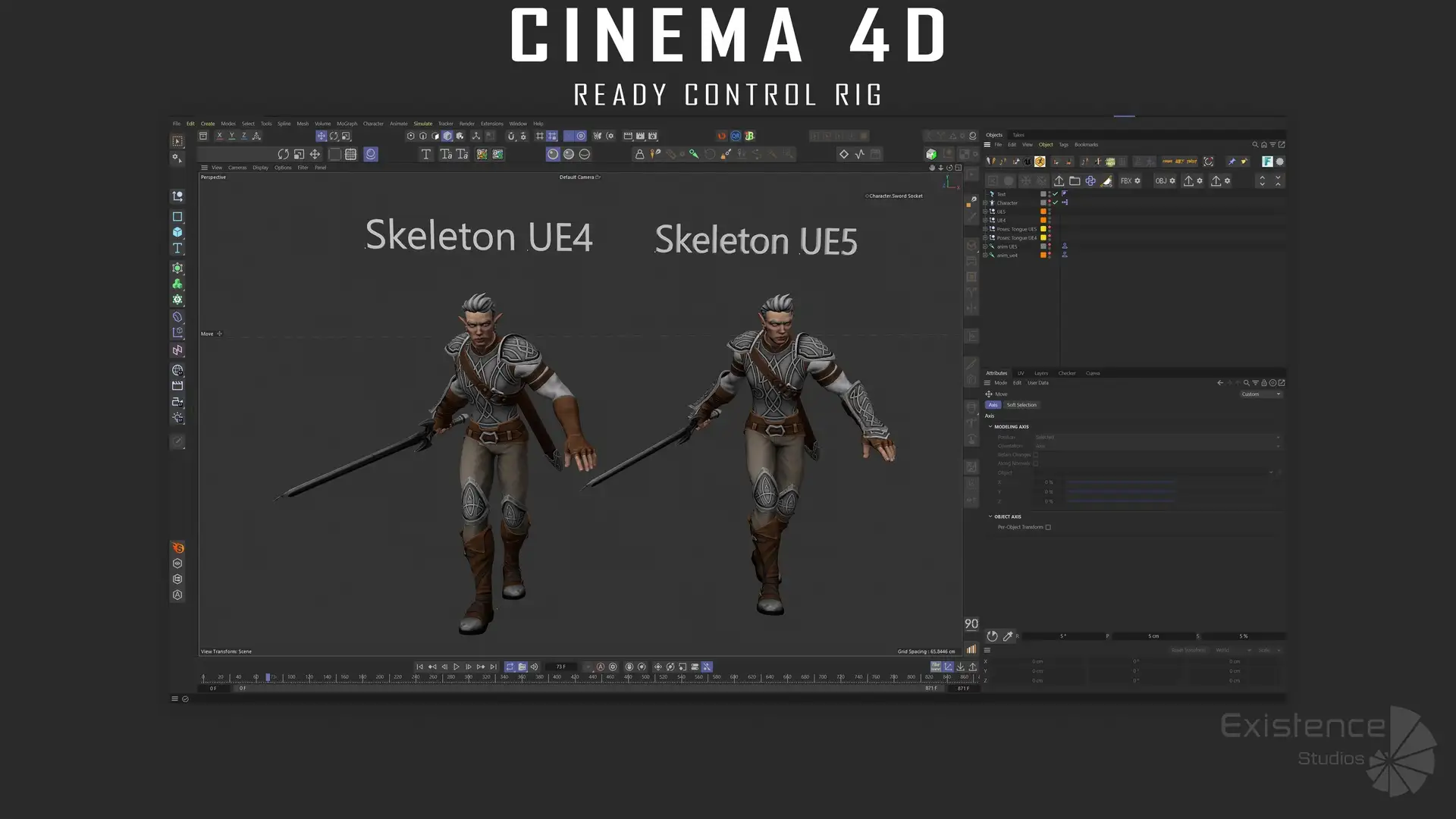Switch to the Layers tab
The image size is (1456, 819).
coord(1040,373)
